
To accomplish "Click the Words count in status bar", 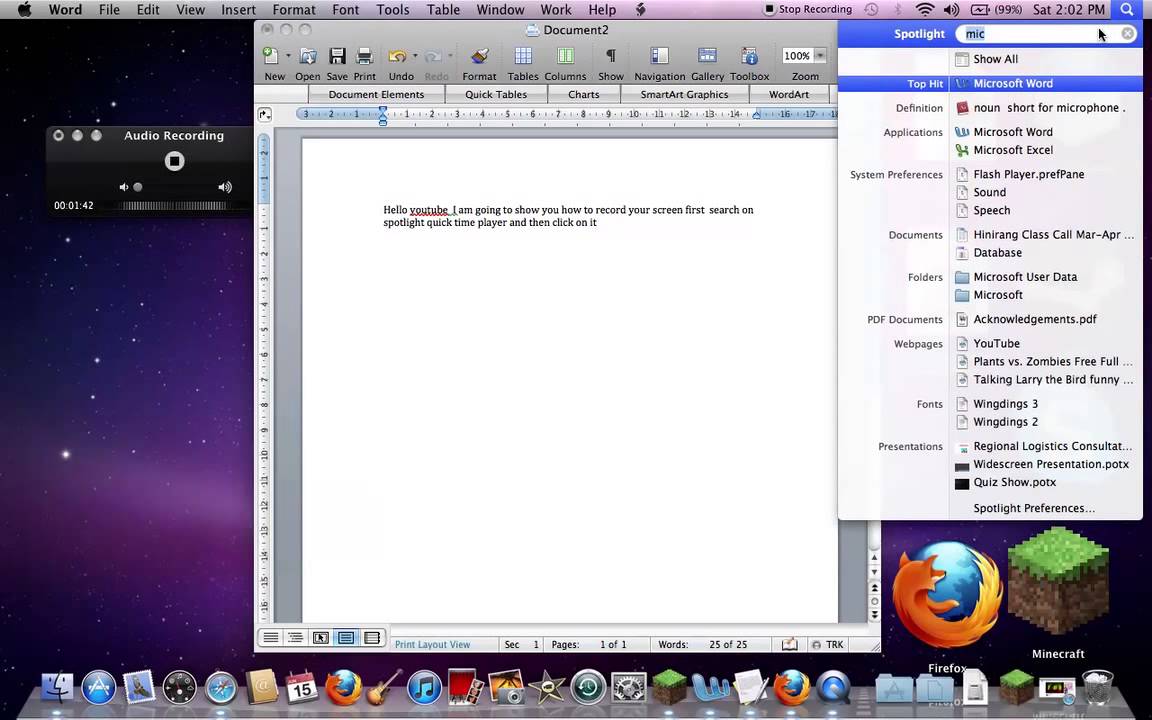I will click(x=702, y=644).
